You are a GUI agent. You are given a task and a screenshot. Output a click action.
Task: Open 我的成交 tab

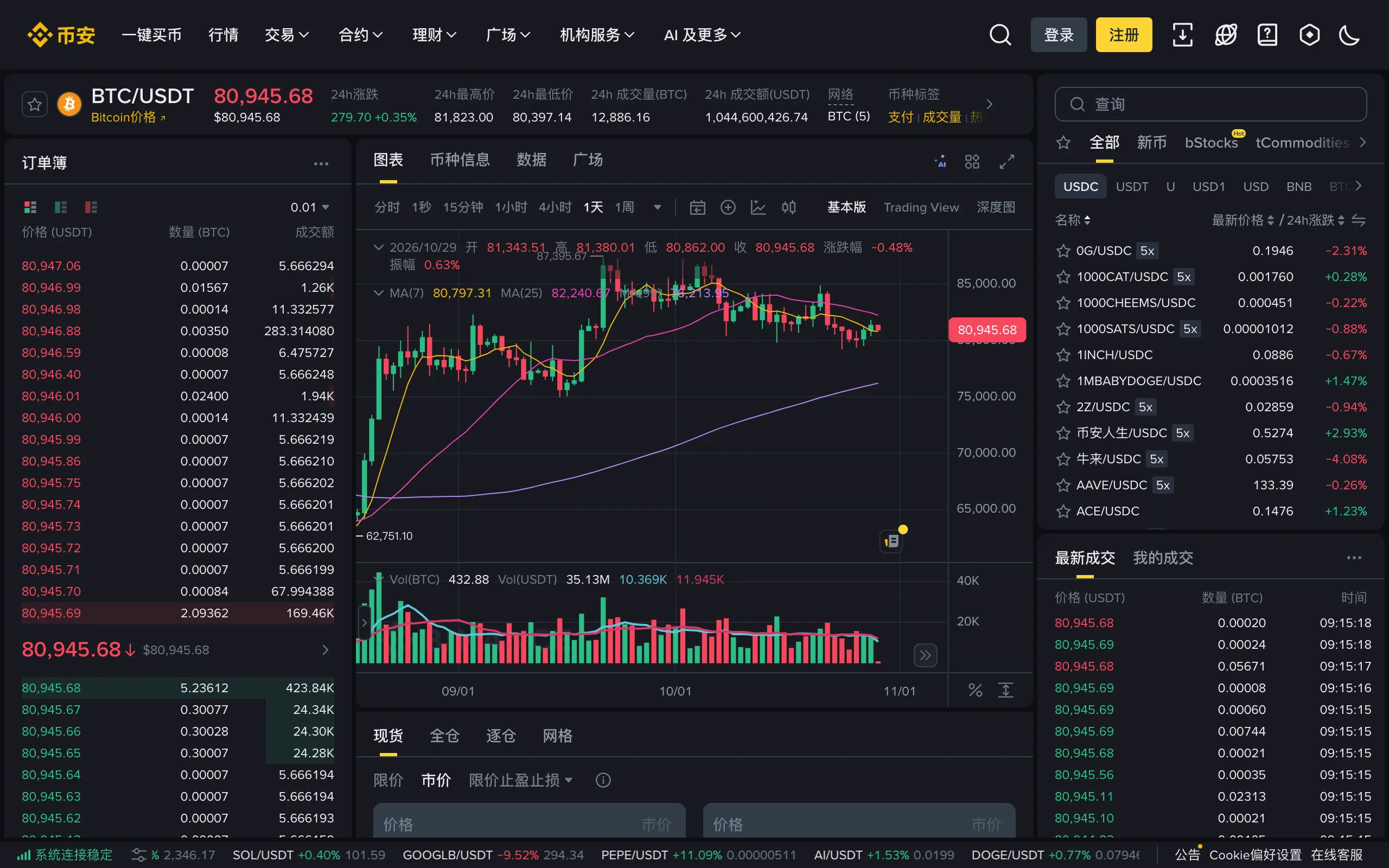[1163, 558]
